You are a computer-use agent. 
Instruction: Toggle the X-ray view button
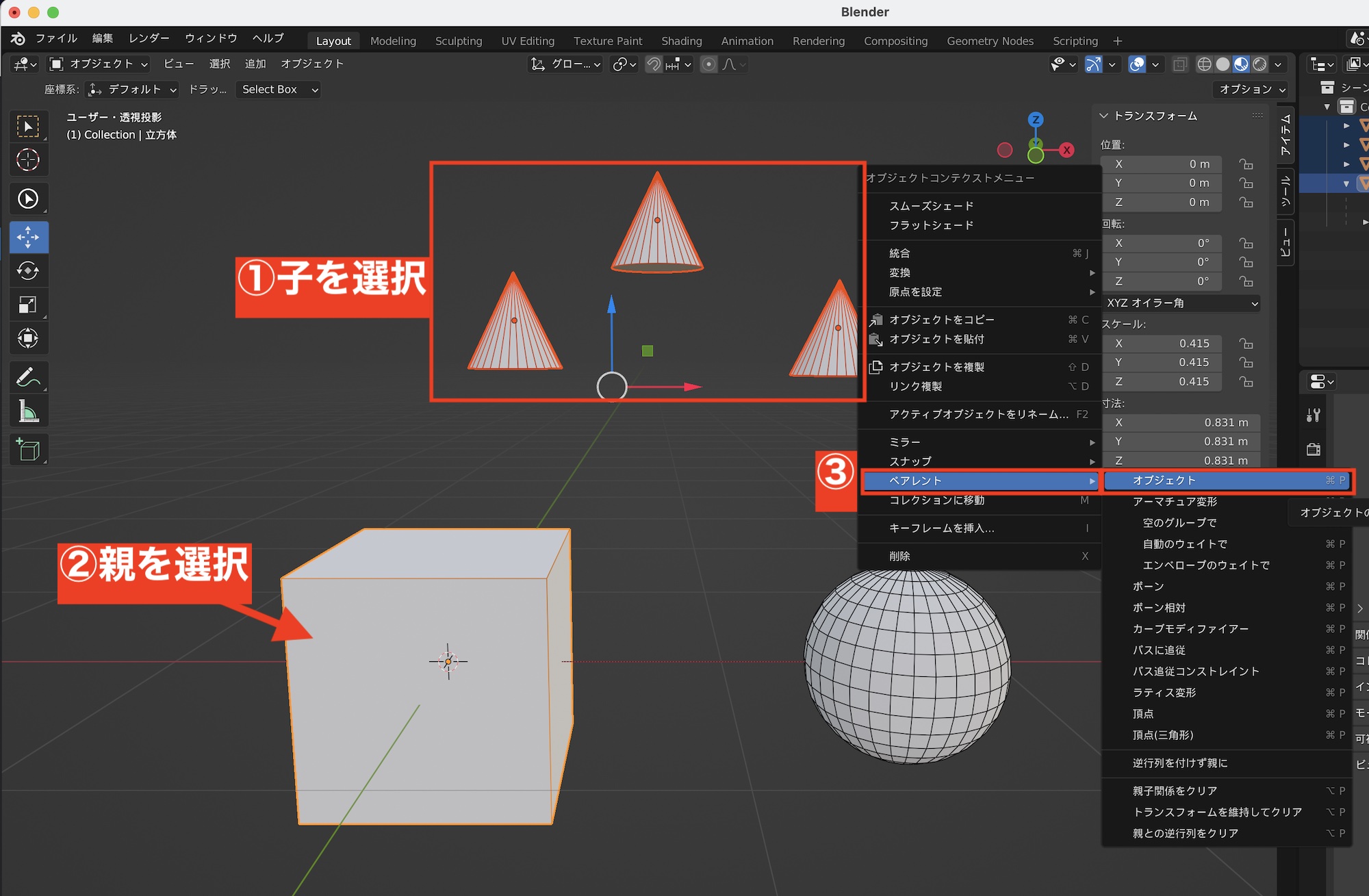click(x=1179, y=64)
